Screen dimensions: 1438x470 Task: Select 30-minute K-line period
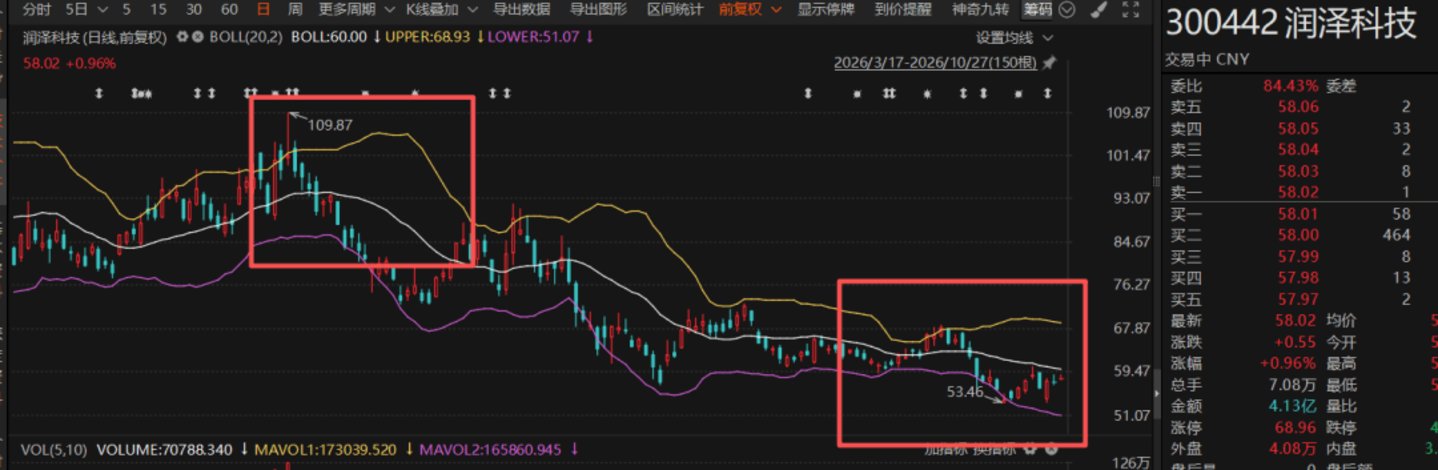[194, 10]
